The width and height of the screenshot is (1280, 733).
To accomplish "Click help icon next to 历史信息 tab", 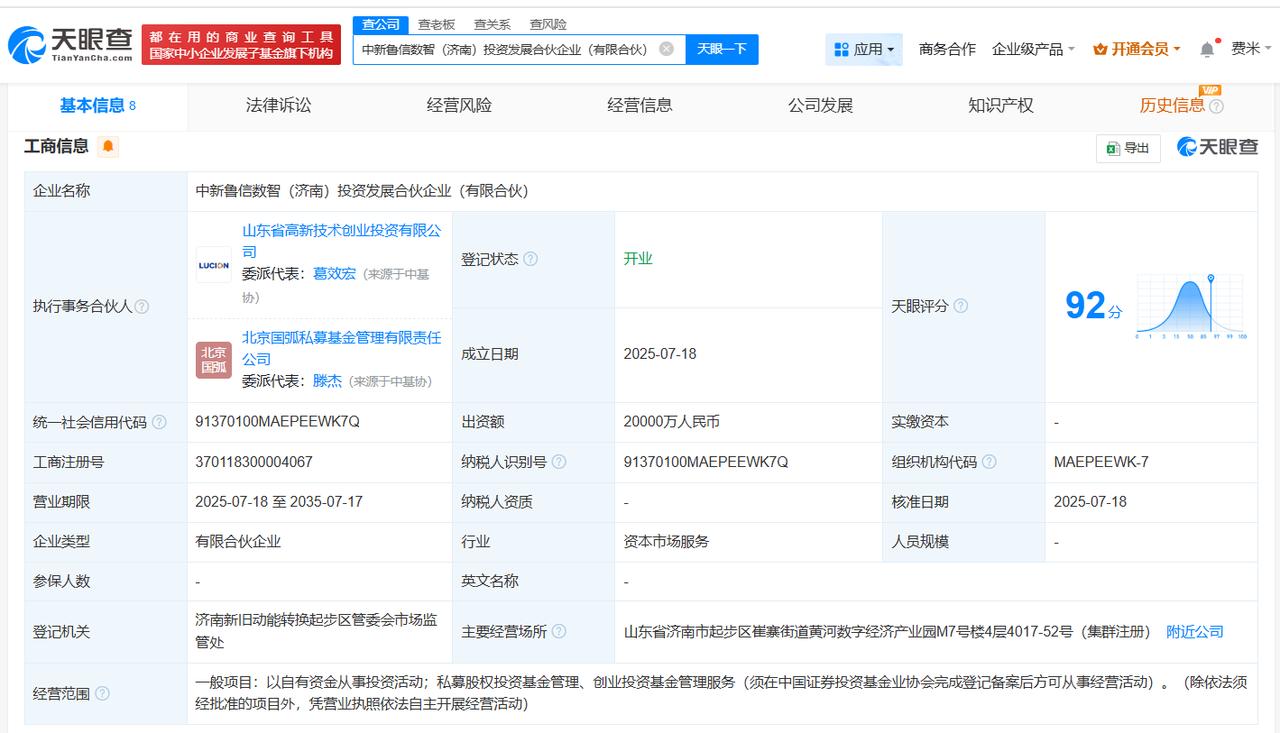I will tap(1216, 106).
